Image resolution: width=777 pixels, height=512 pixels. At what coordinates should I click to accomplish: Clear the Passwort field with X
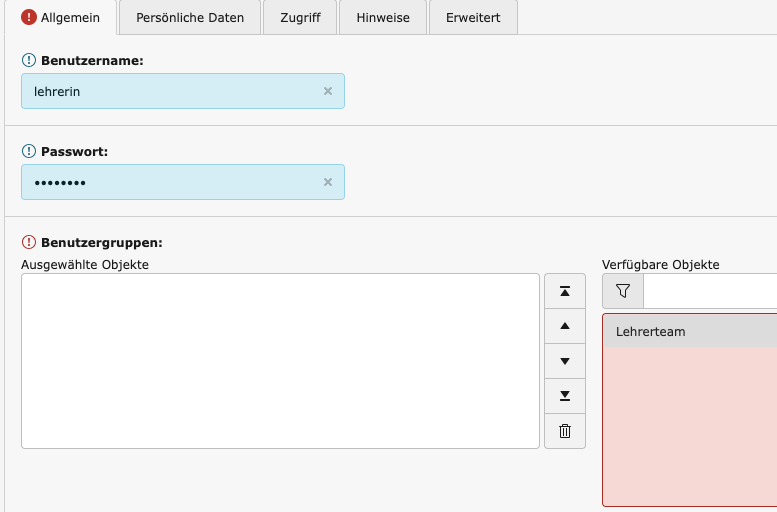(x=328, y=182)
